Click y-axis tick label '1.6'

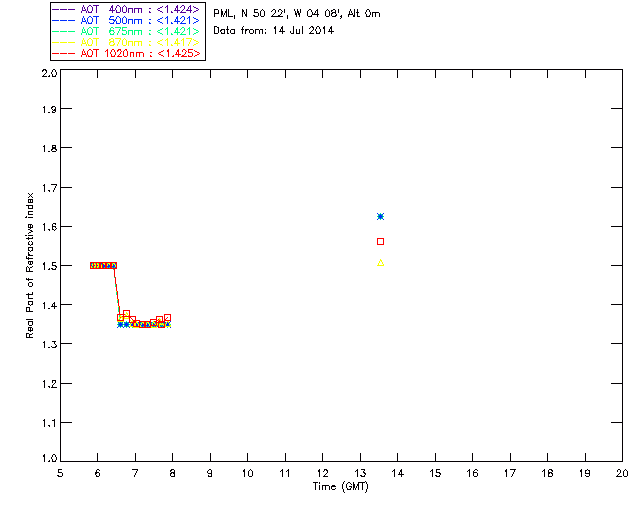tap(49, 227)
